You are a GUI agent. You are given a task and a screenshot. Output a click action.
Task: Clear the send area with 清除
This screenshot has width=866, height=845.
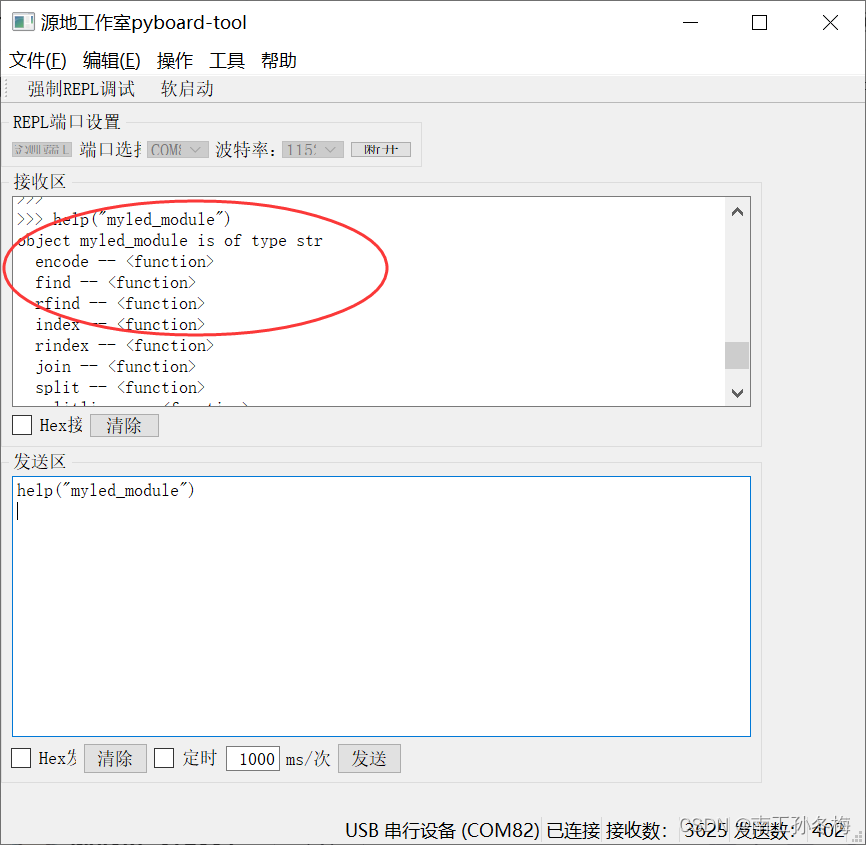click(115, 758)
